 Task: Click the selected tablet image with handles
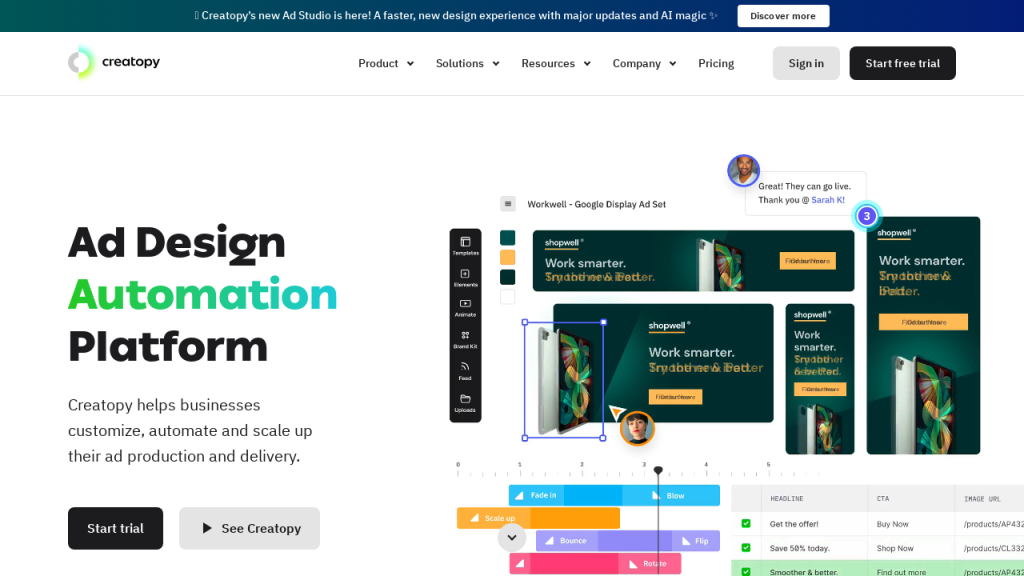coord(564,380)
